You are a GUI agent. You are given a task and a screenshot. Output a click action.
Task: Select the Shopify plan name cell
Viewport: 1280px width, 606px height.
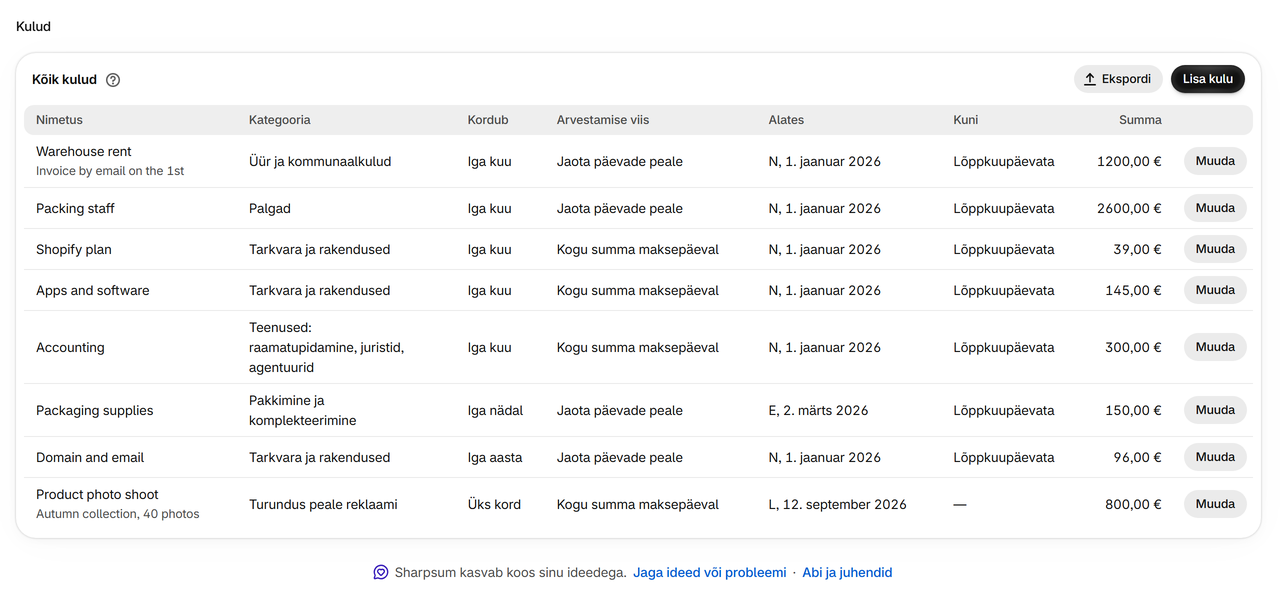(x=74, y=249)
